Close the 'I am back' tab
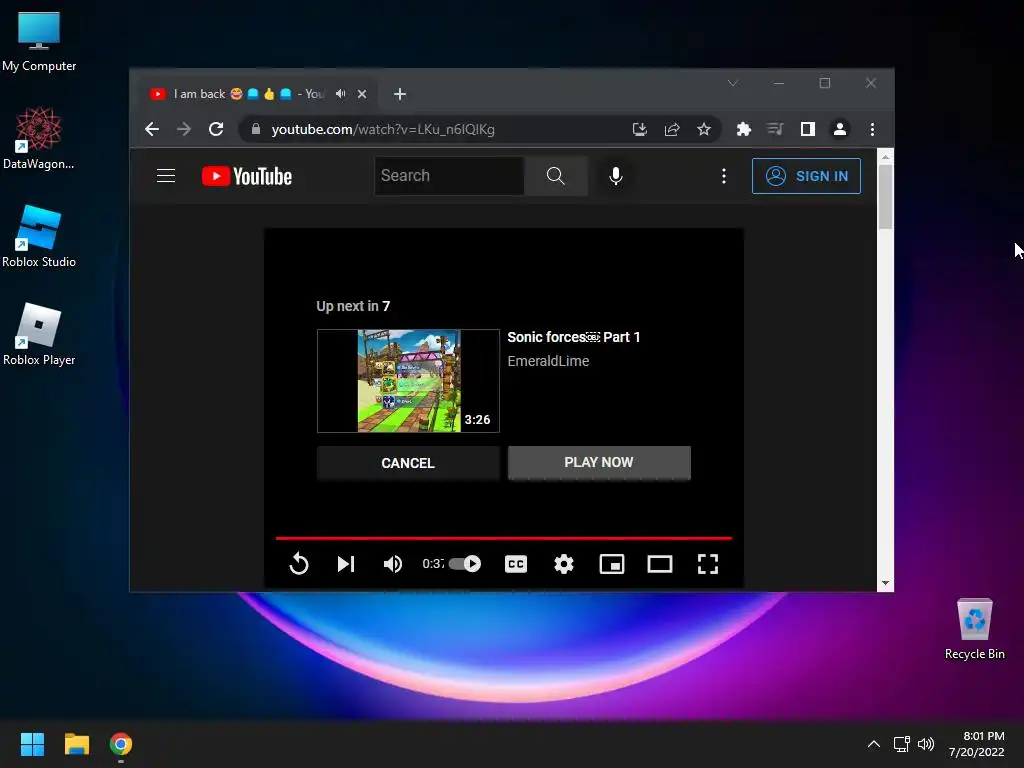The height and width of the screenshot is (768, 1024). click(x=362, y=94)
